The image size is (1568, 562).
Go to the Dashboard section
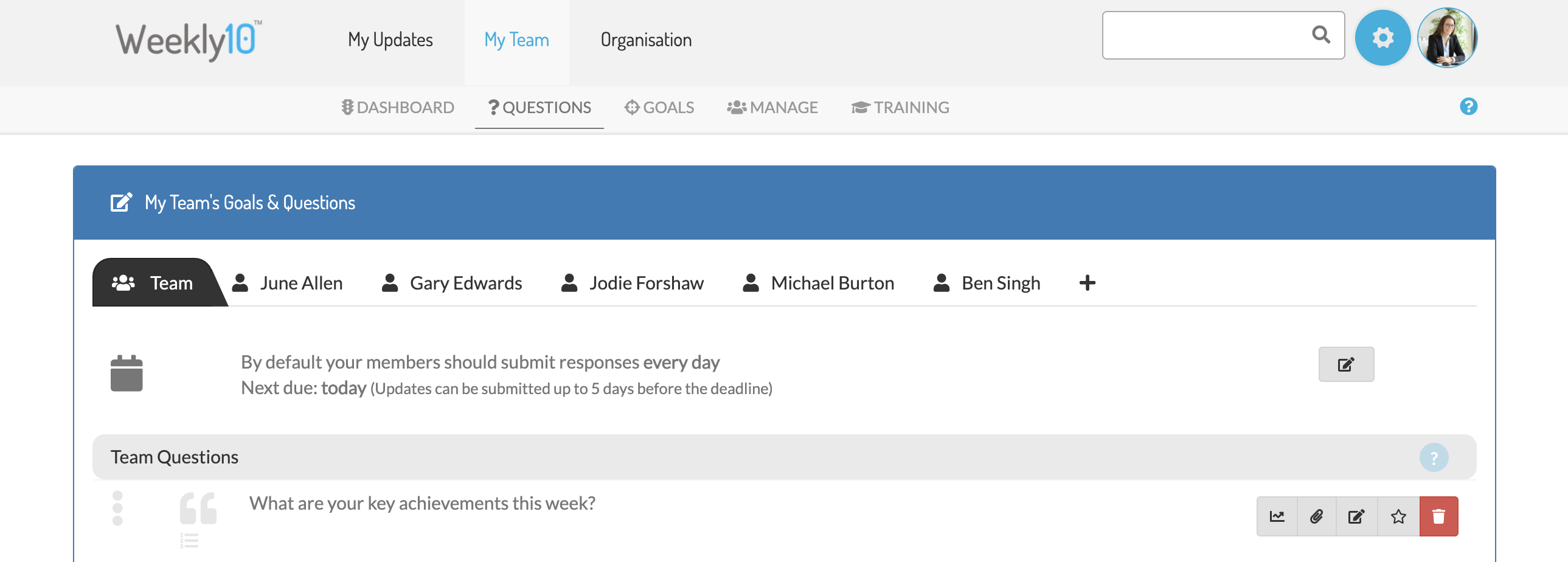pyautogui.click(x=398, y=108)
